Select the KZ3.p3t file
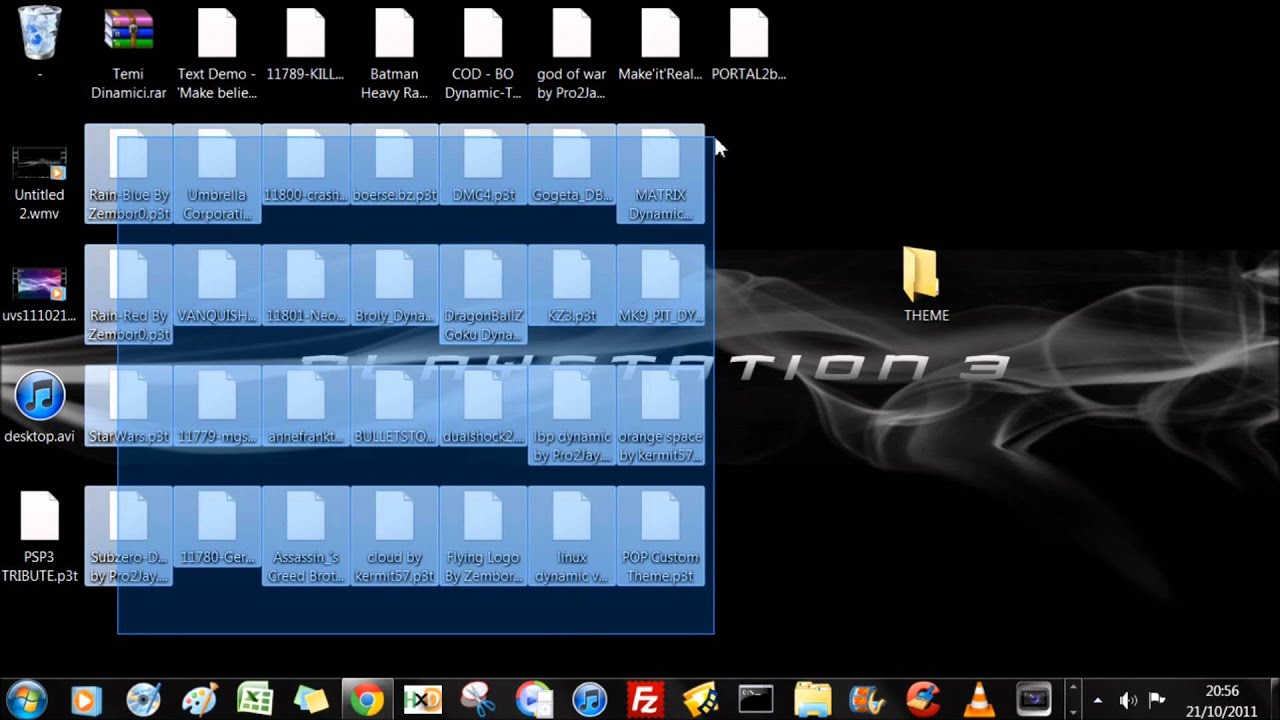1280x720 pixels. [571, 286]
